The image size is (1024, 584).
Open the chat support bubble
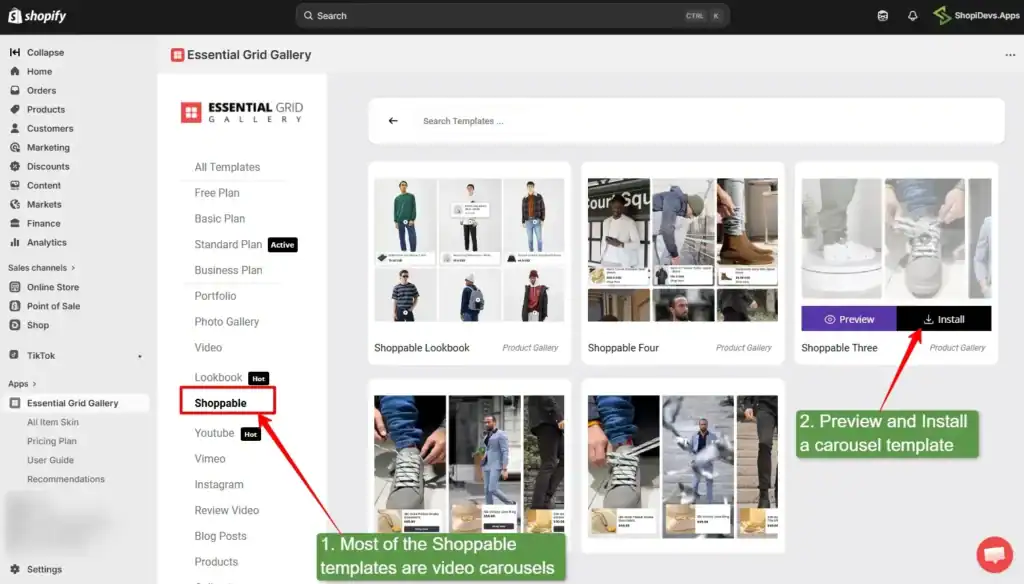coord(995,554)
